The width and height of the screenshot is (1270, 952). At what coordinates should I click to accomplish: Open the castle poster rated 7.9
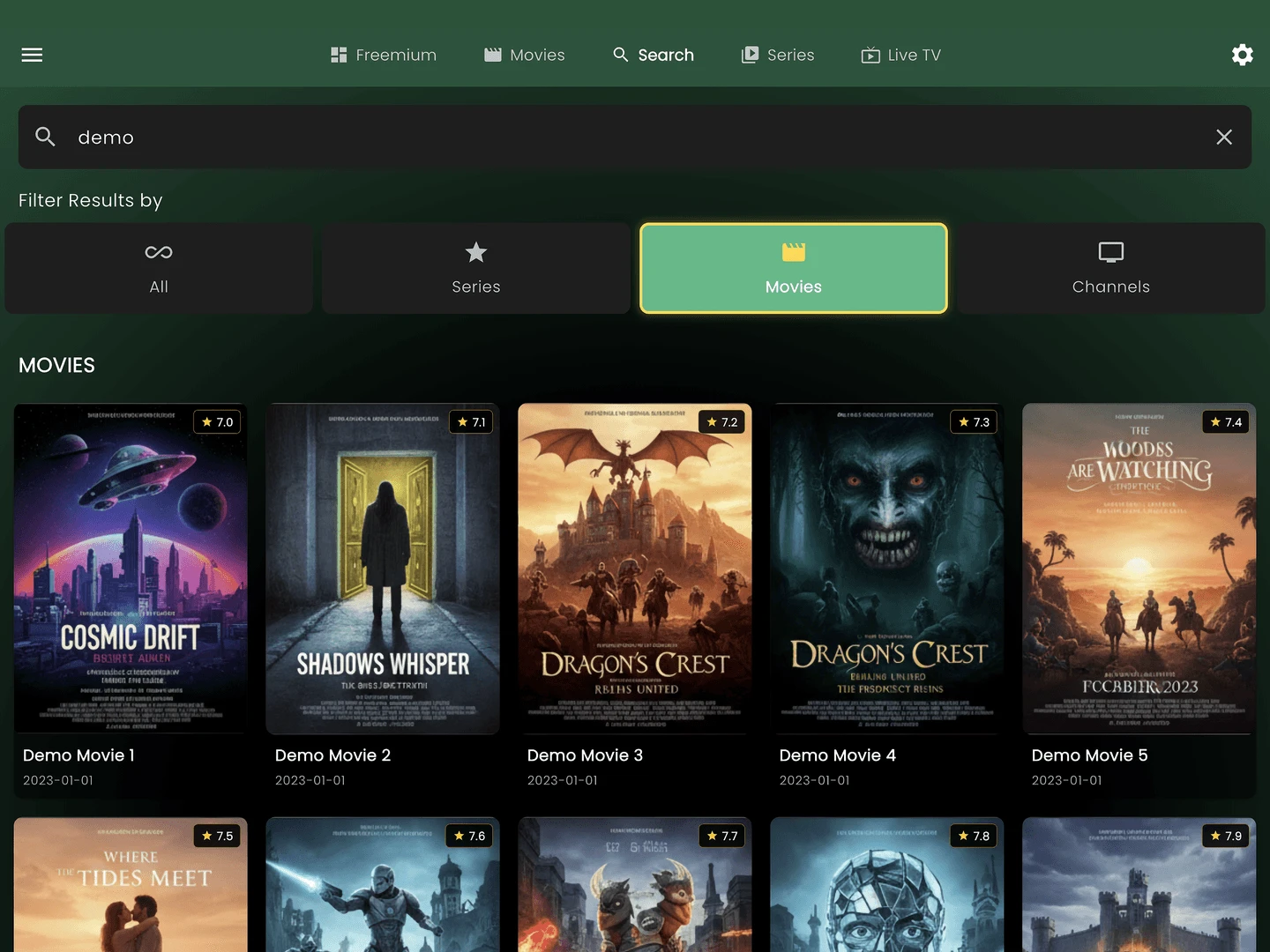(x=1139, y=885)
